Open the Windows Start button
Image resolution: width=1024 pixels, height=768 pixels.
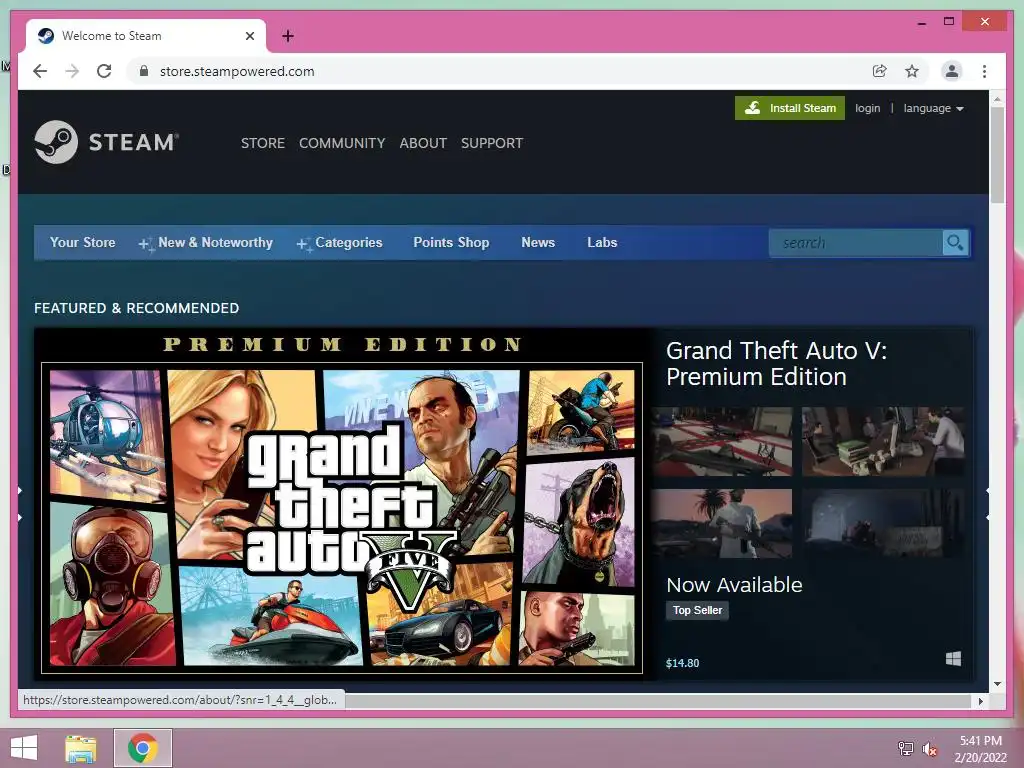[24, 748]
